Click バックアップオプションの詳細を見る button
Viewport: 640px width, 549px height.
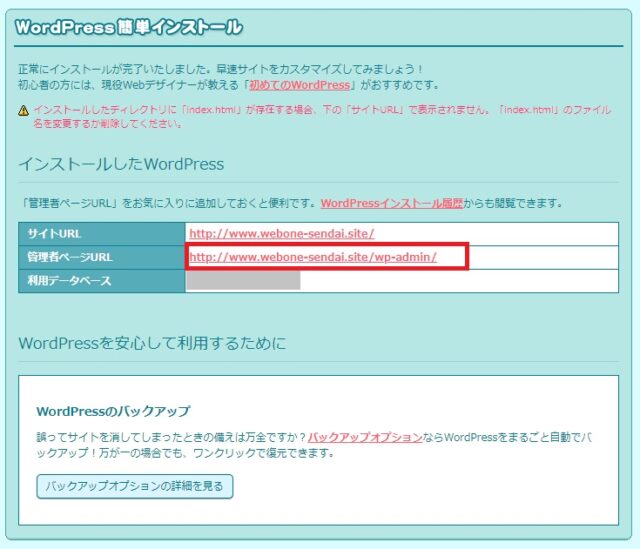tap(135, 486)
